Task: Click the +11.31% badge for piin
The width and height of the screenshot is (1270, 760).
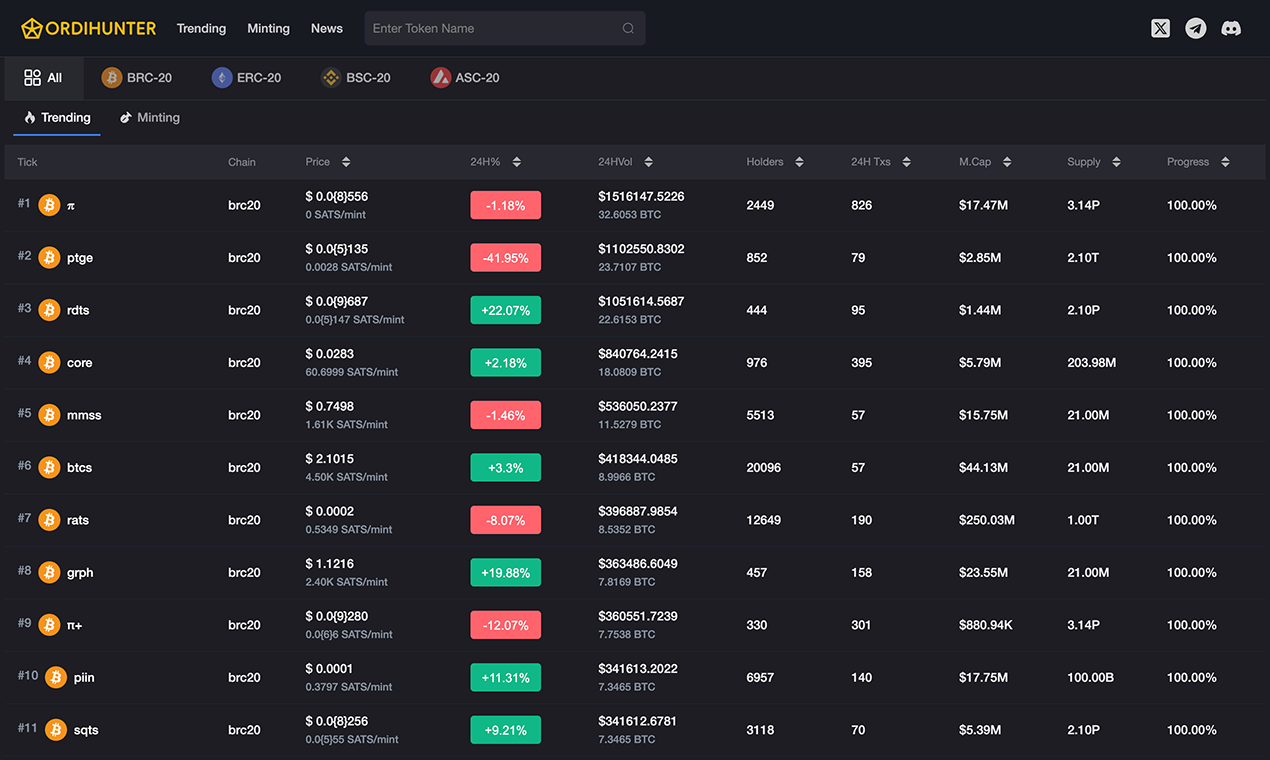Action: (505, 677)
